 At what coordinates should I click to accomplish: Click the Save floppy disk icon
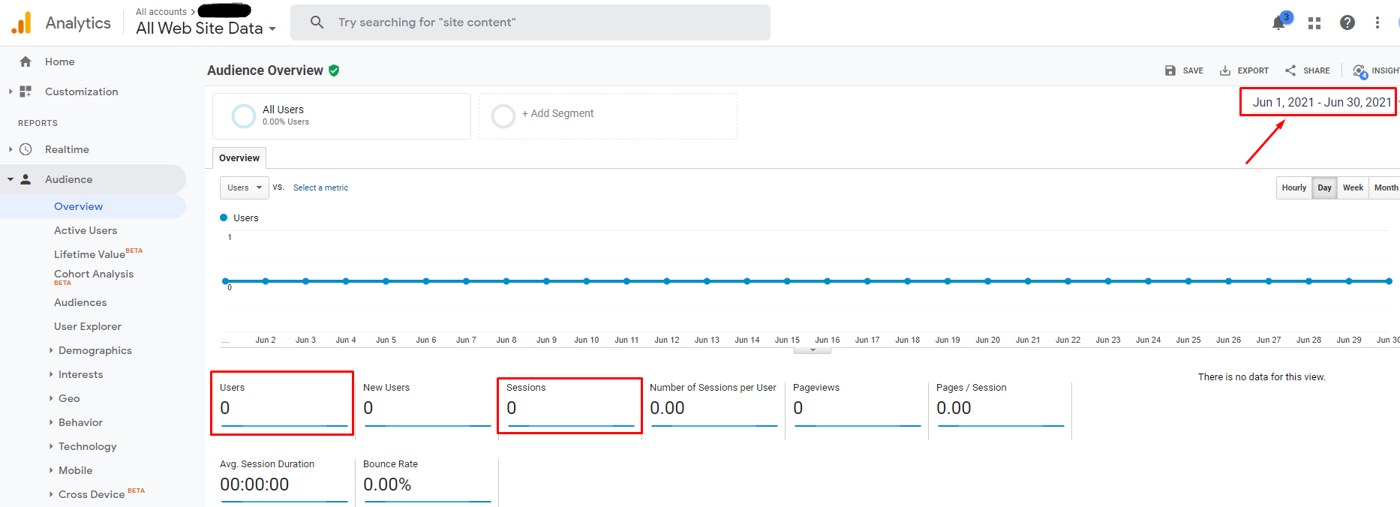click(1171, 71)
